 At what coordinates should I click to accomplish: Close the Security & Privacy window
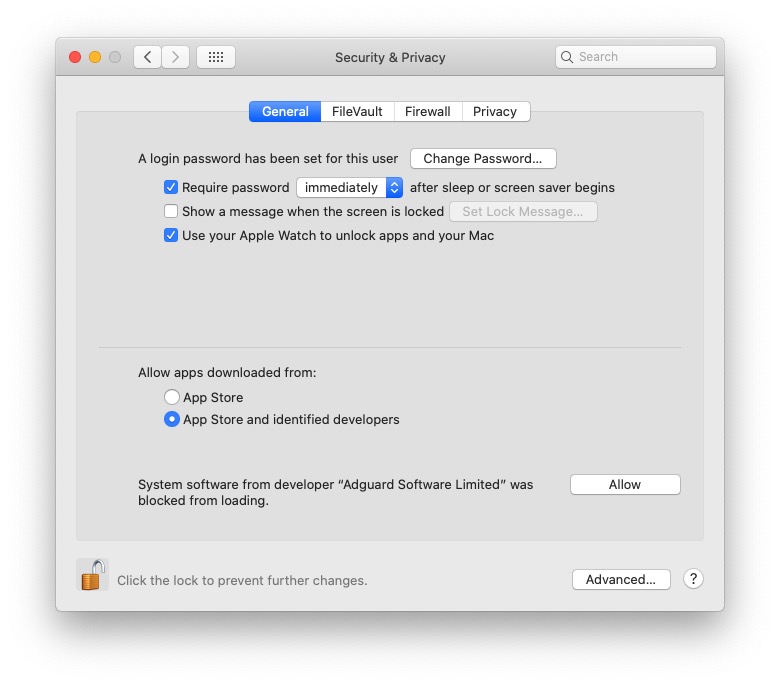pyautogui.click(x=75, y=57)
